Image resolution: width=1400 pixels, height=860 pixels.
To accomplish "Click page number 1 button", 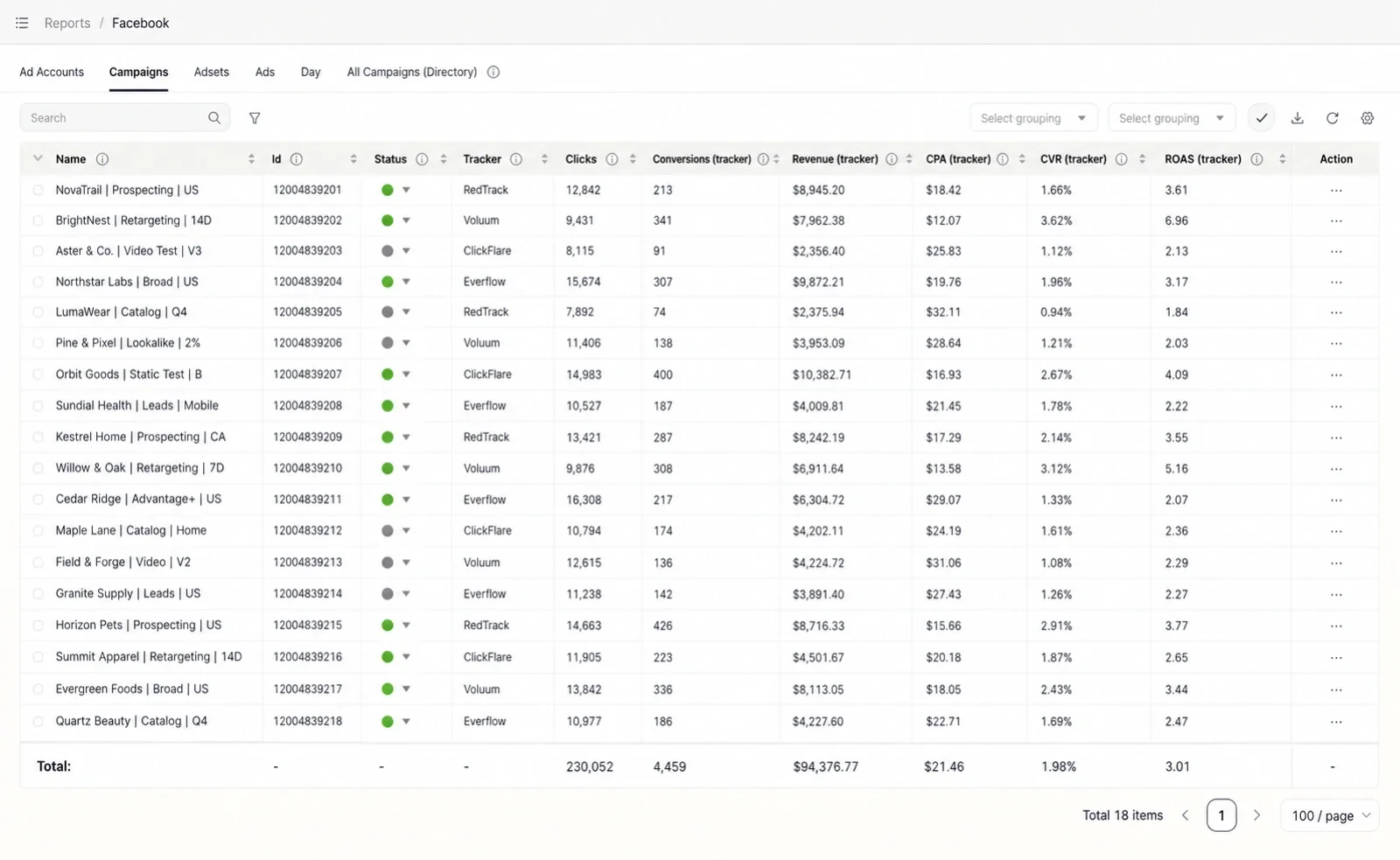I will [x=1221, y=815].
